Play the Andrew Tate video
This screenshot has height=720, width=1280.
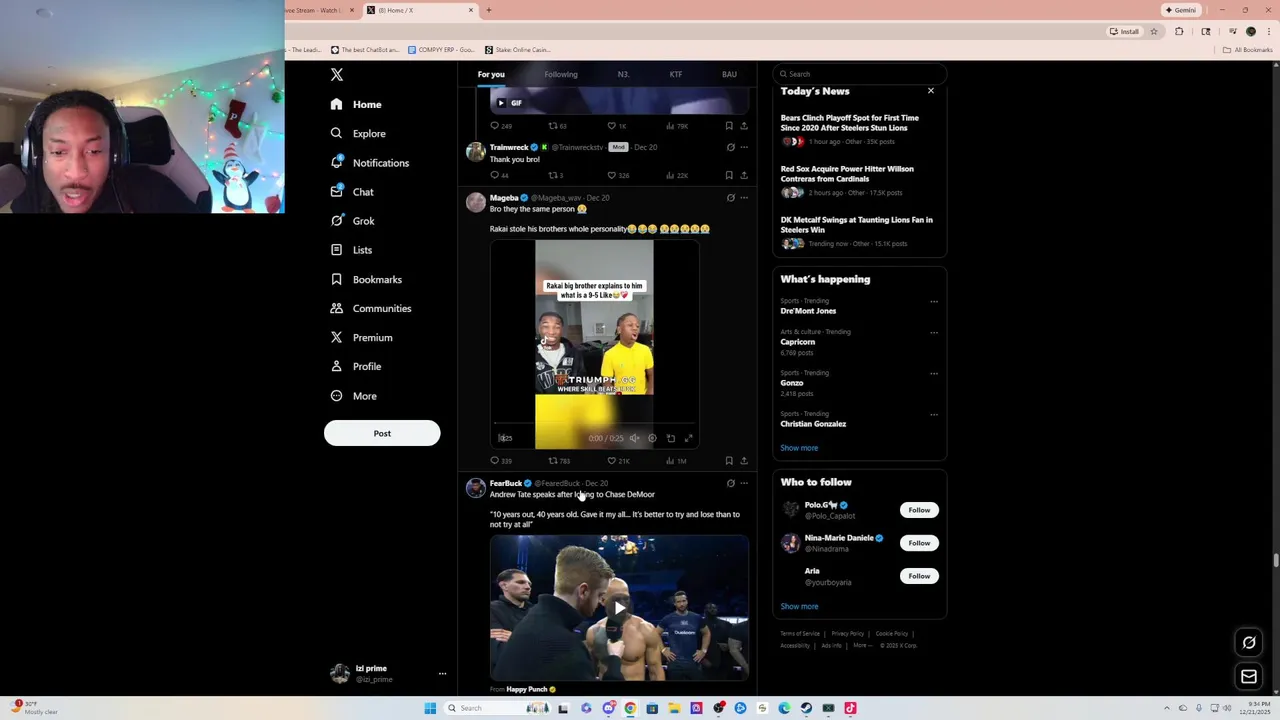[620, 608]
